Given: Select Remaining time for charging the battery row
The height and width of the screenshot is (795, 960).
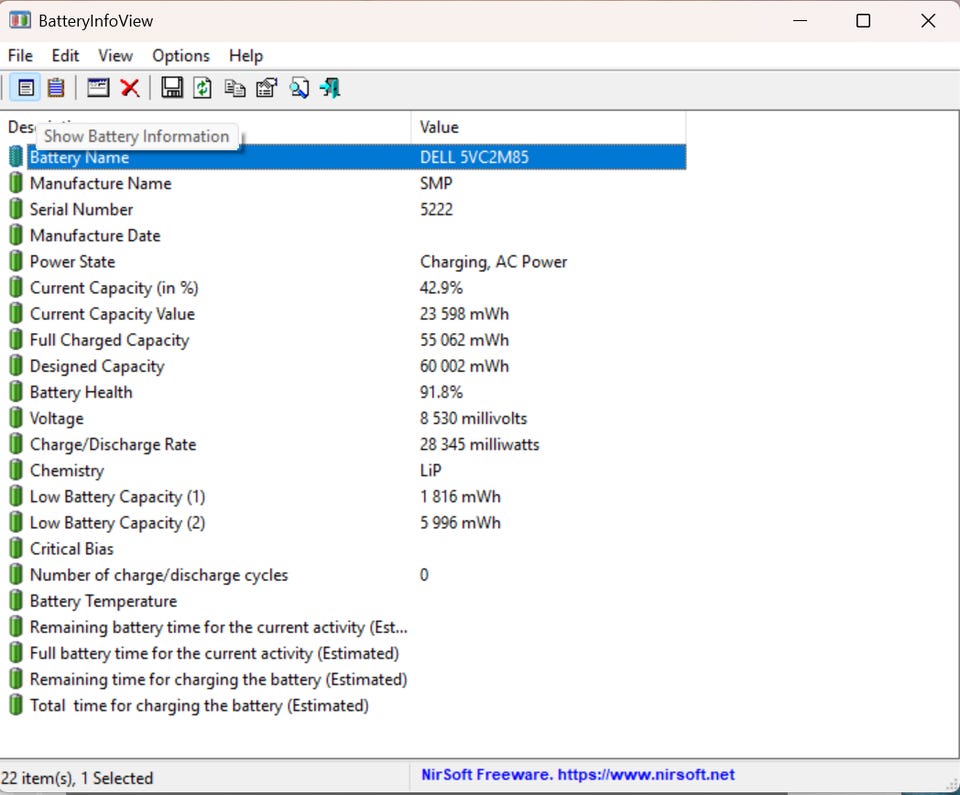Looking at the screenshot, I should pyautogui.click(x=347, y=679).
